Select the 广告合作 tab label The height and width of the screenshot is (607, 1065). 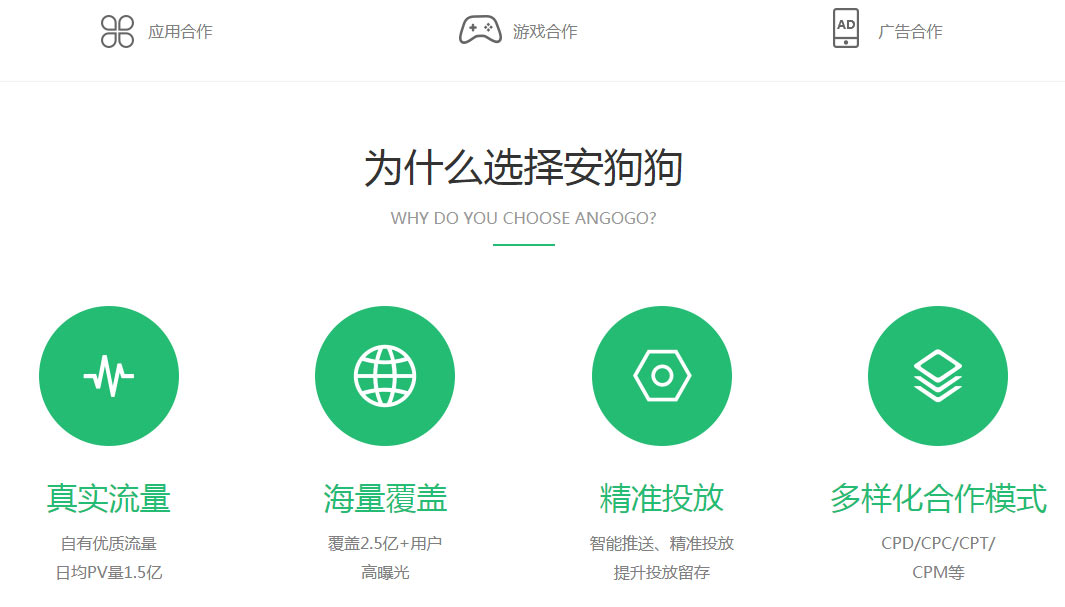(x=910, y=31)
